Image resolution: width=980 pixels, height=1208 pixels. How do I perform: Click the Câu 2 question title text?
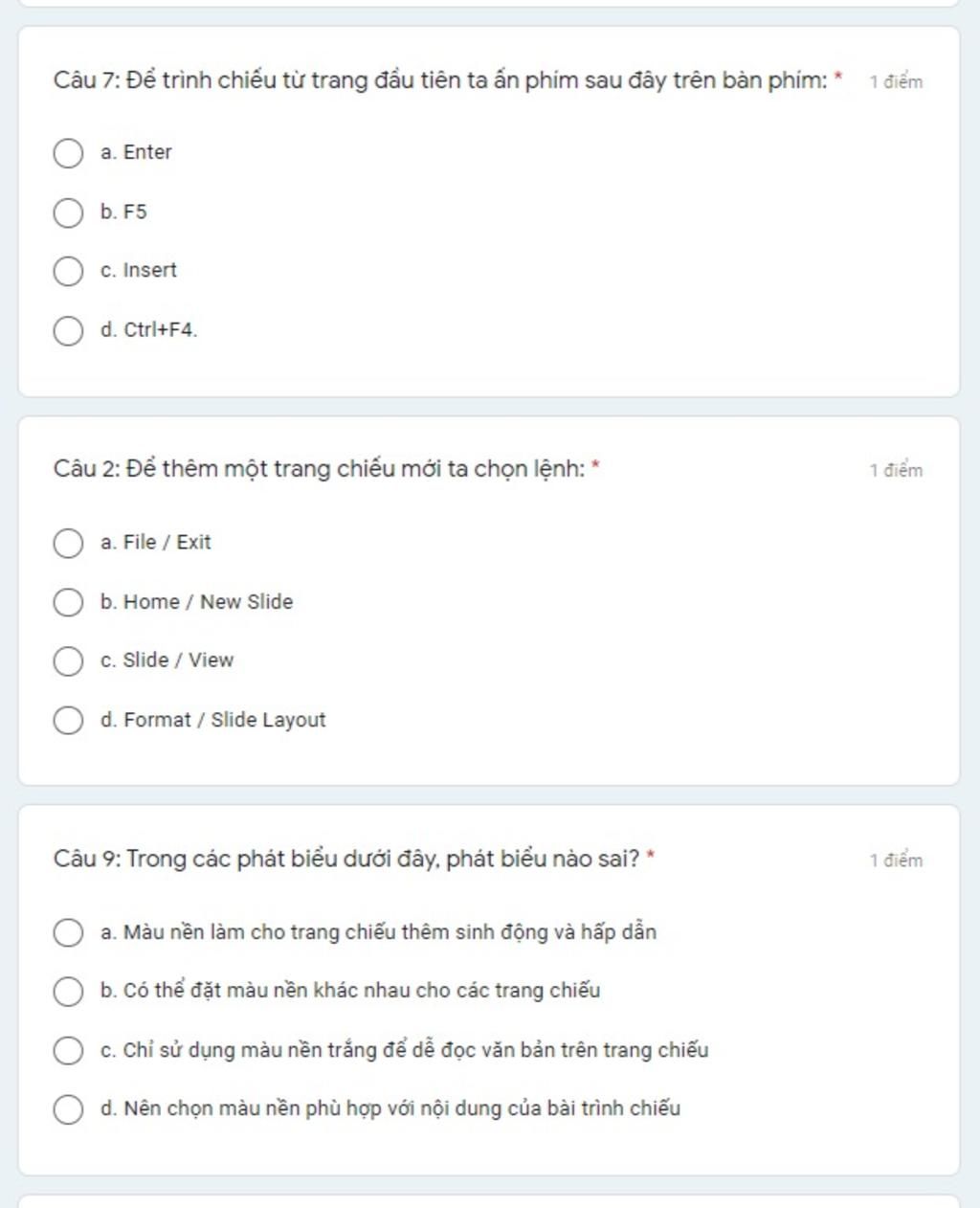[319, 469]
